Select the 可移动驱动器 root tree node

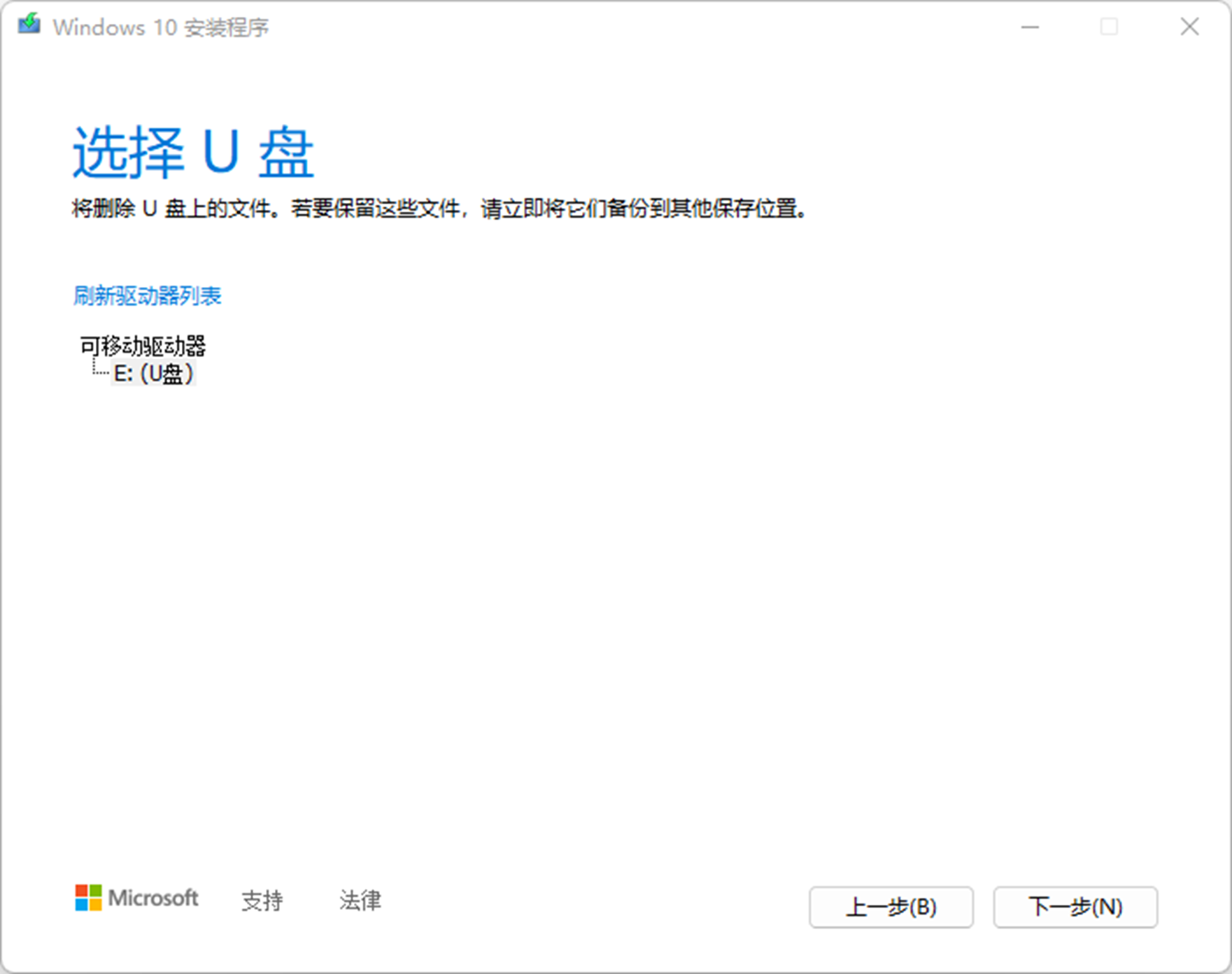tap(143, 346)
